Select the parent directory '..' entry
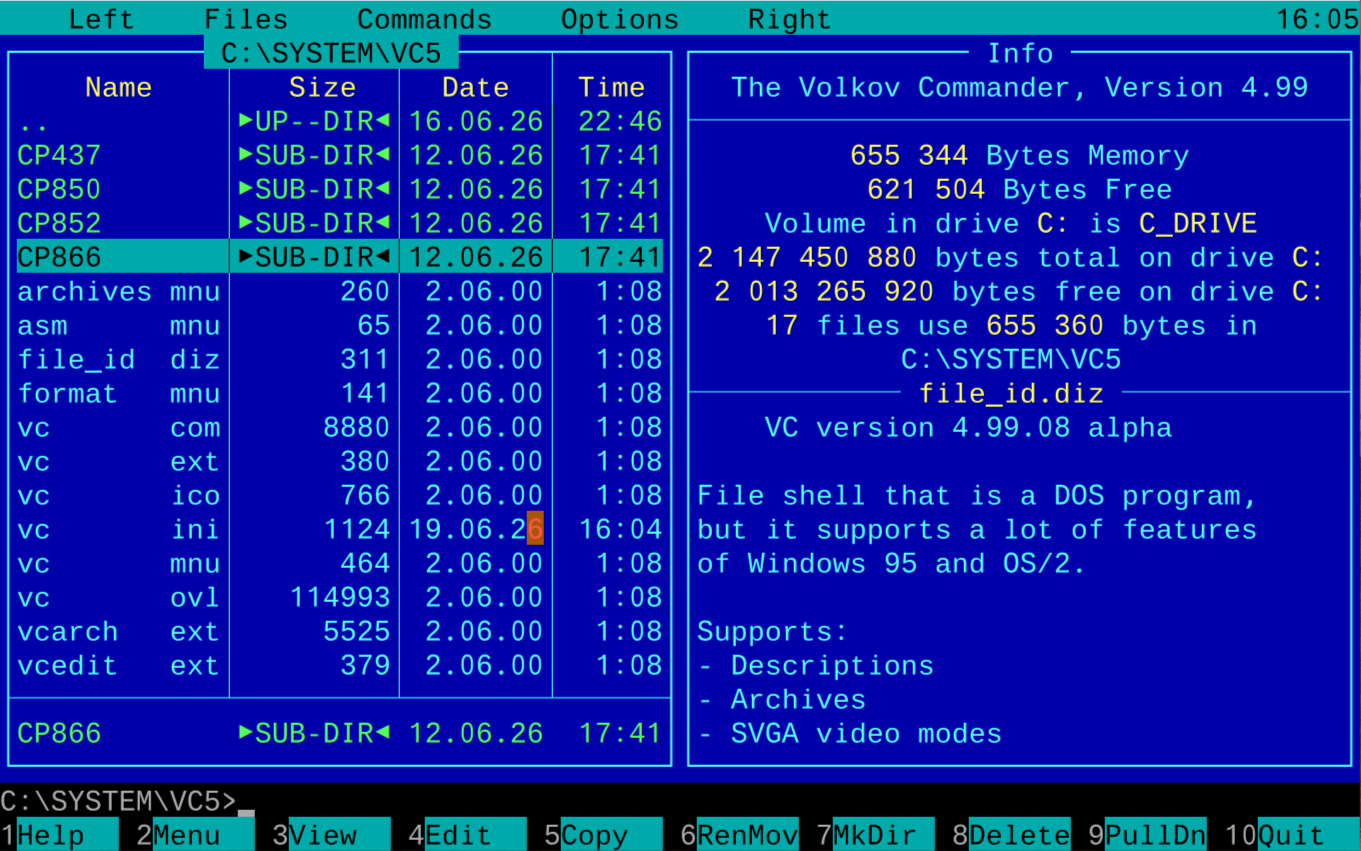This screenshot has height=851, width=1361. click(x=340, y=122)
